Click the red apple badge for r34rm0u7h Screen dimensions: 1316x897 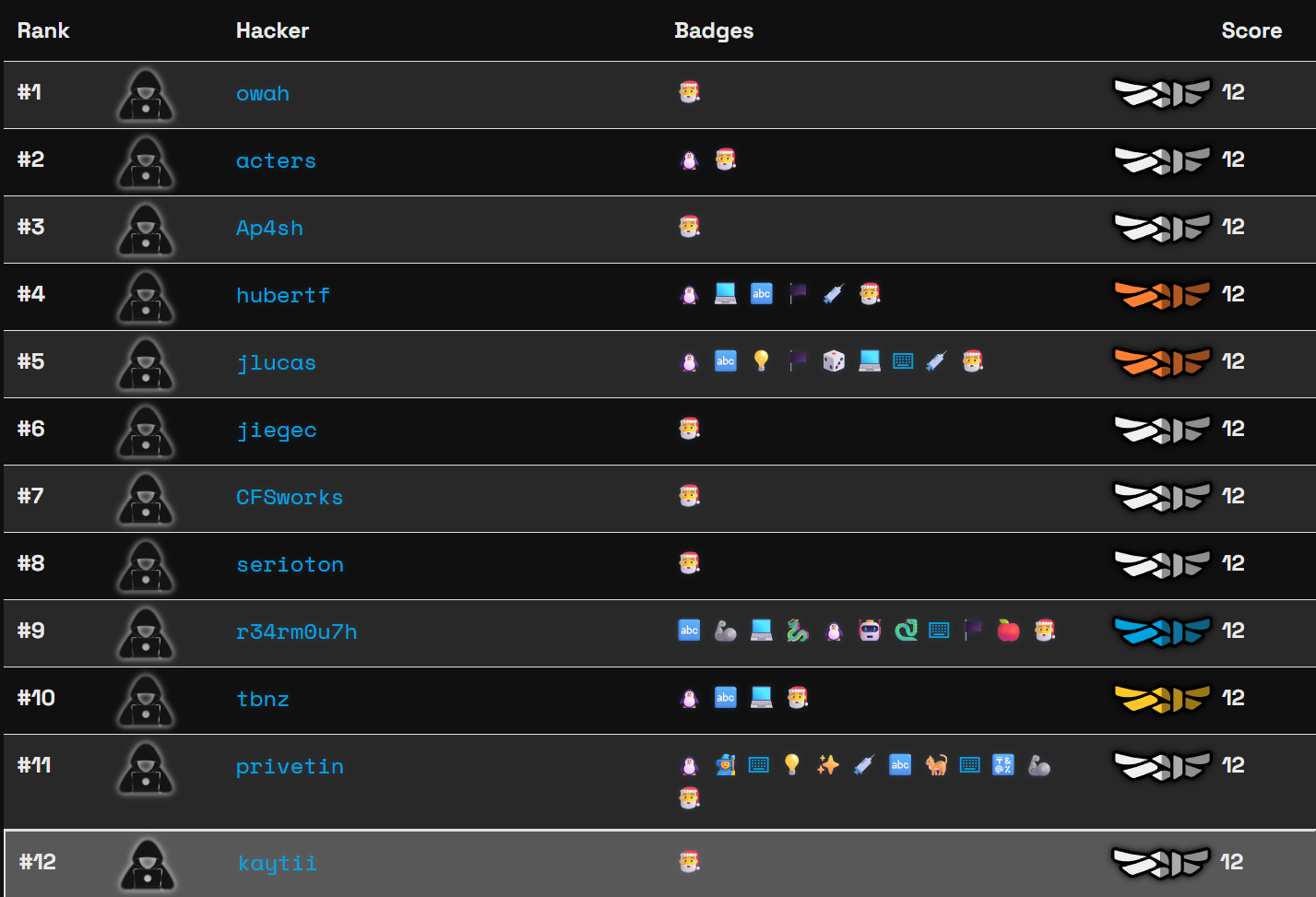click(x=1008, y=631)
